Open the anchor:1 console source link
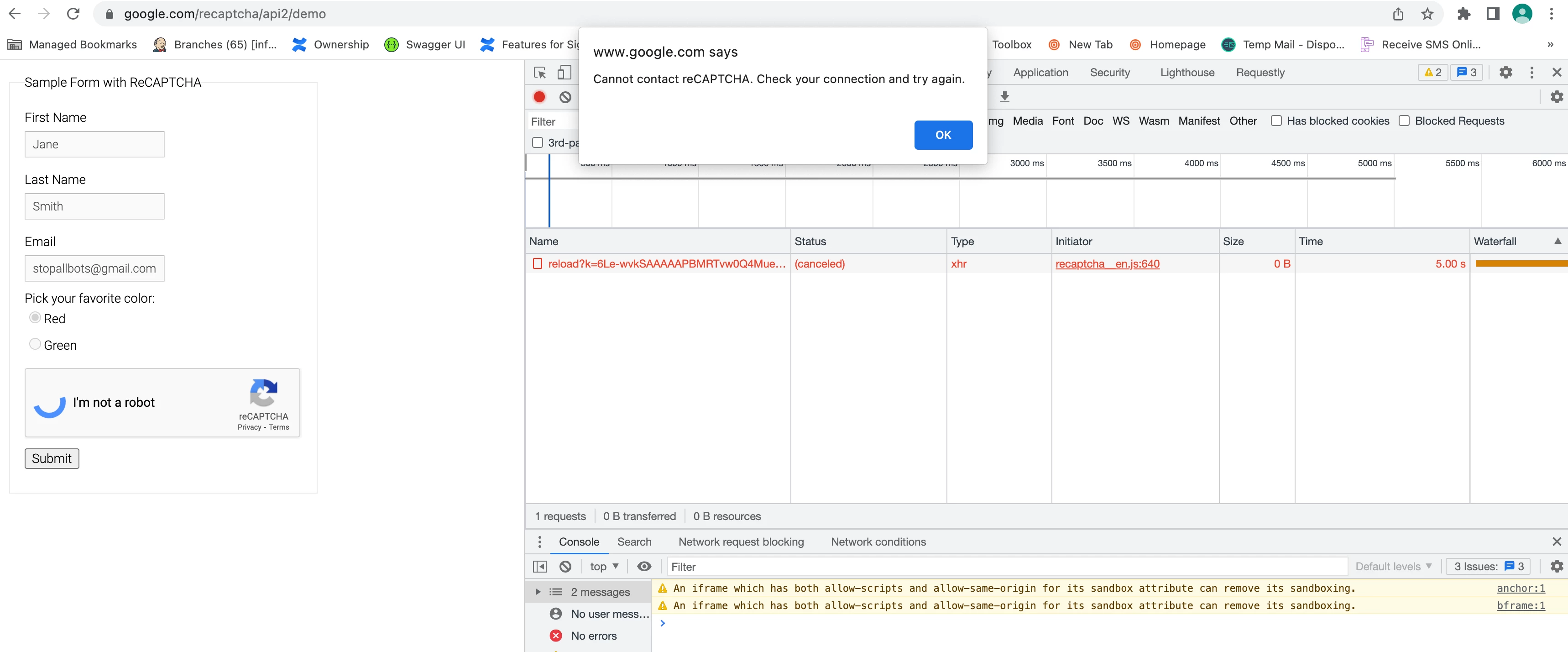The width and height of the screenshot is (1568, 652). pos(1521,588)
